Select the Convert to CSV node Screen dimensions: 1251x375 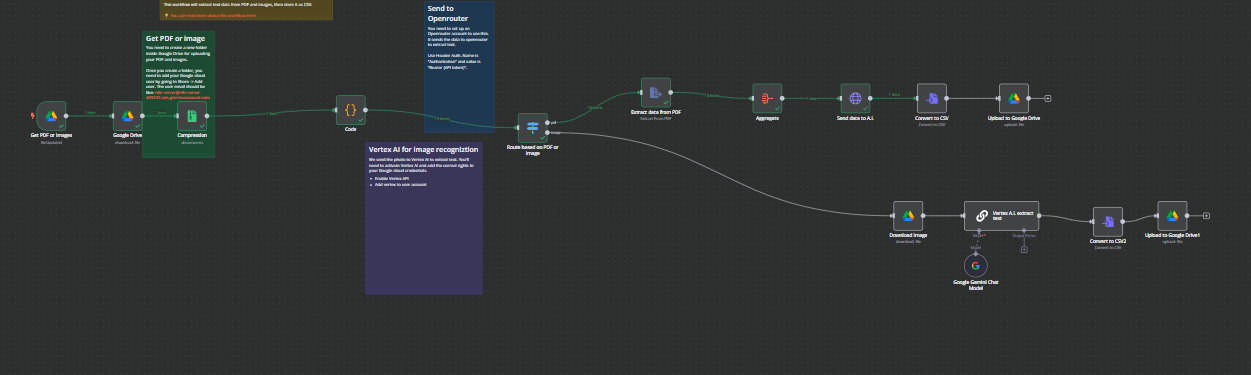pyautogui.click(x=932, y=98)
